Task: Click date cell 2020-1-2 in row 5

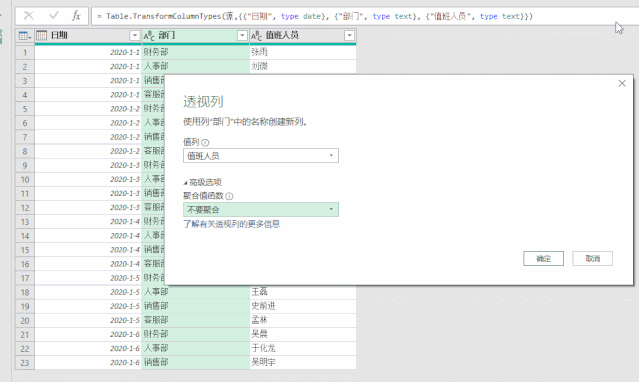Action: [x=88, y=109]
